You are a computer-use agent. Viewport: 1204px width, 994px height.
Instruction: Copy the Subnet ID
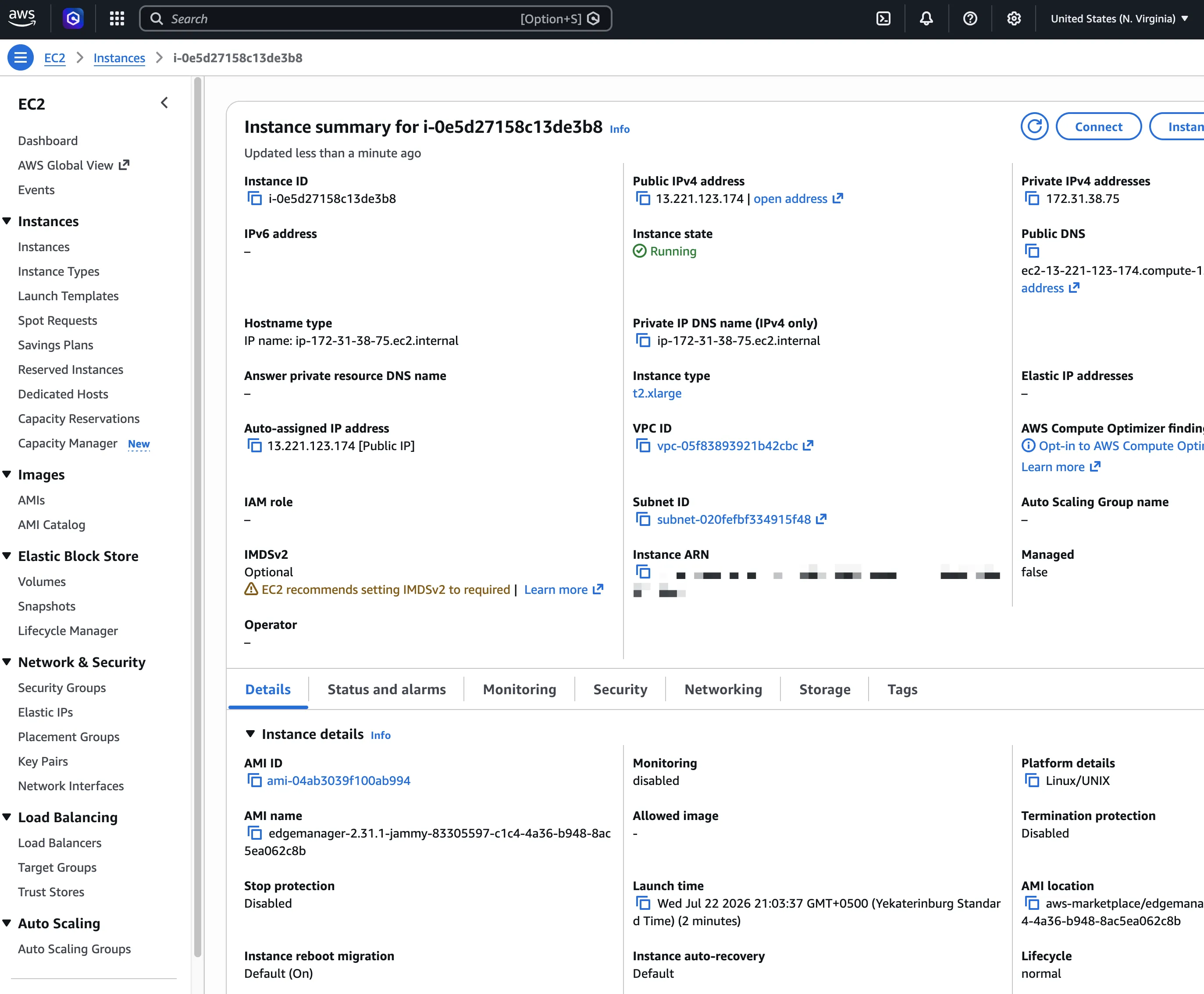[643, 519]
